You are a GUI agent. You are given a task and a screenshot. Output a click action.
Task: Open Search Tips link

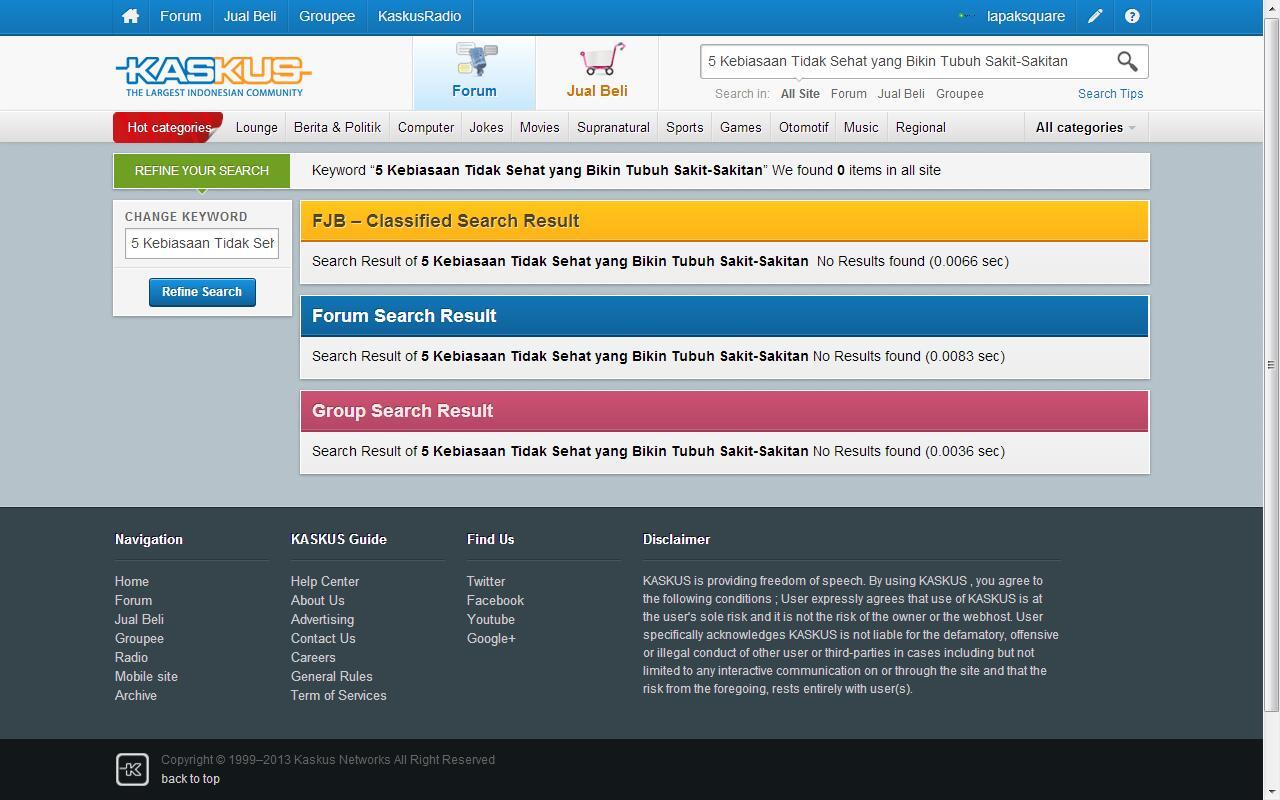click(x=1110, y=94)
